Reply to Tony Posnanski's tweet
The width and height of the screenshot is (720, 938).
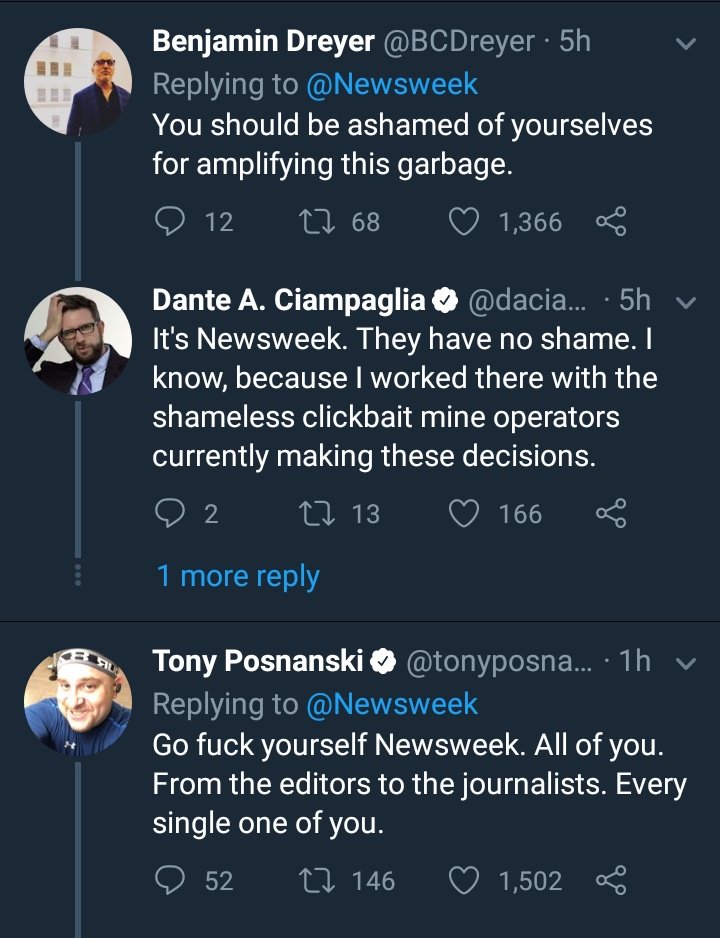[x=170, y=880]
